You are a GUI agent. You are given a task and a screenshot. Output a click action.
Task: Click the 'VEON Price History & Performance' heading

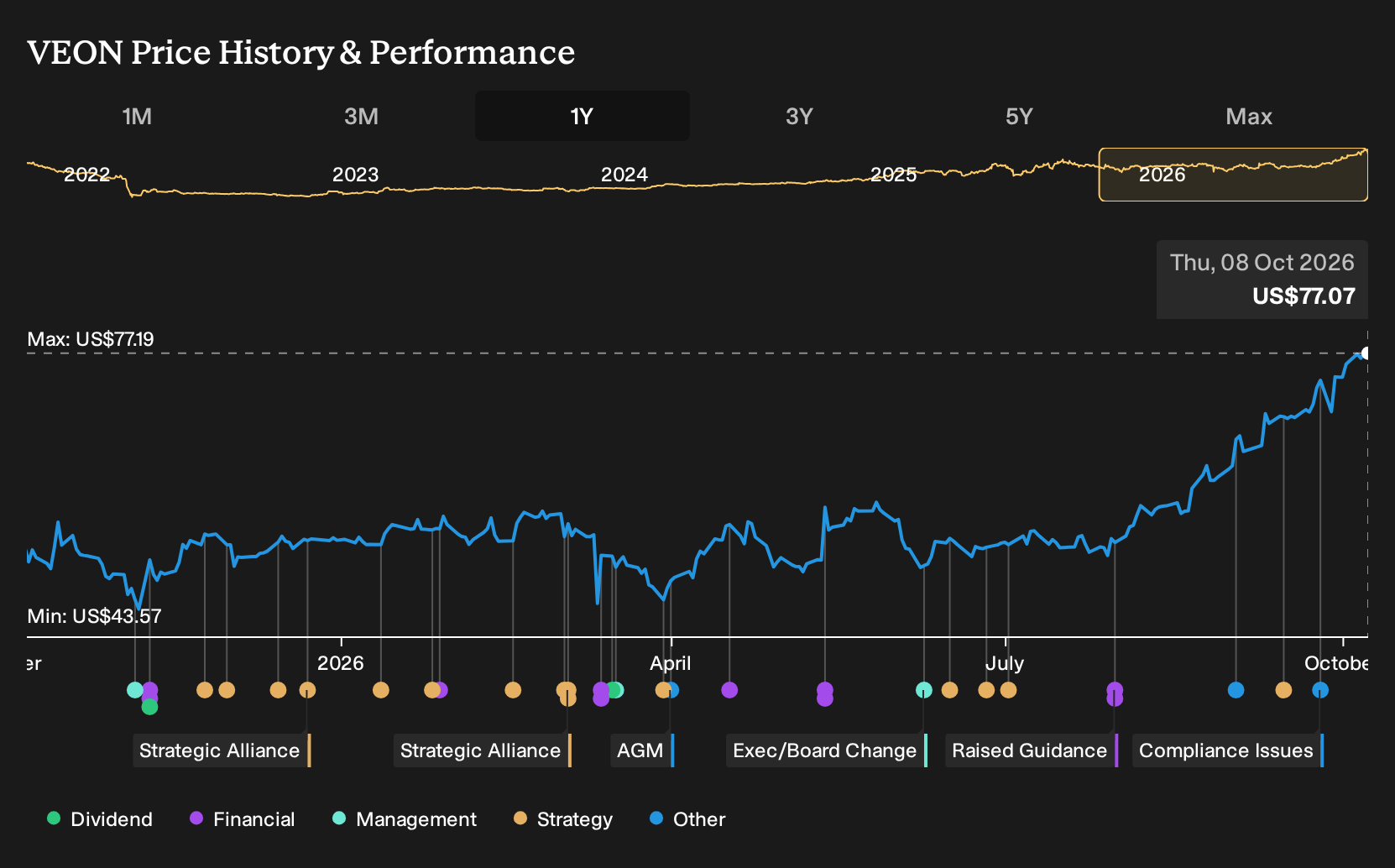[300, 52]
